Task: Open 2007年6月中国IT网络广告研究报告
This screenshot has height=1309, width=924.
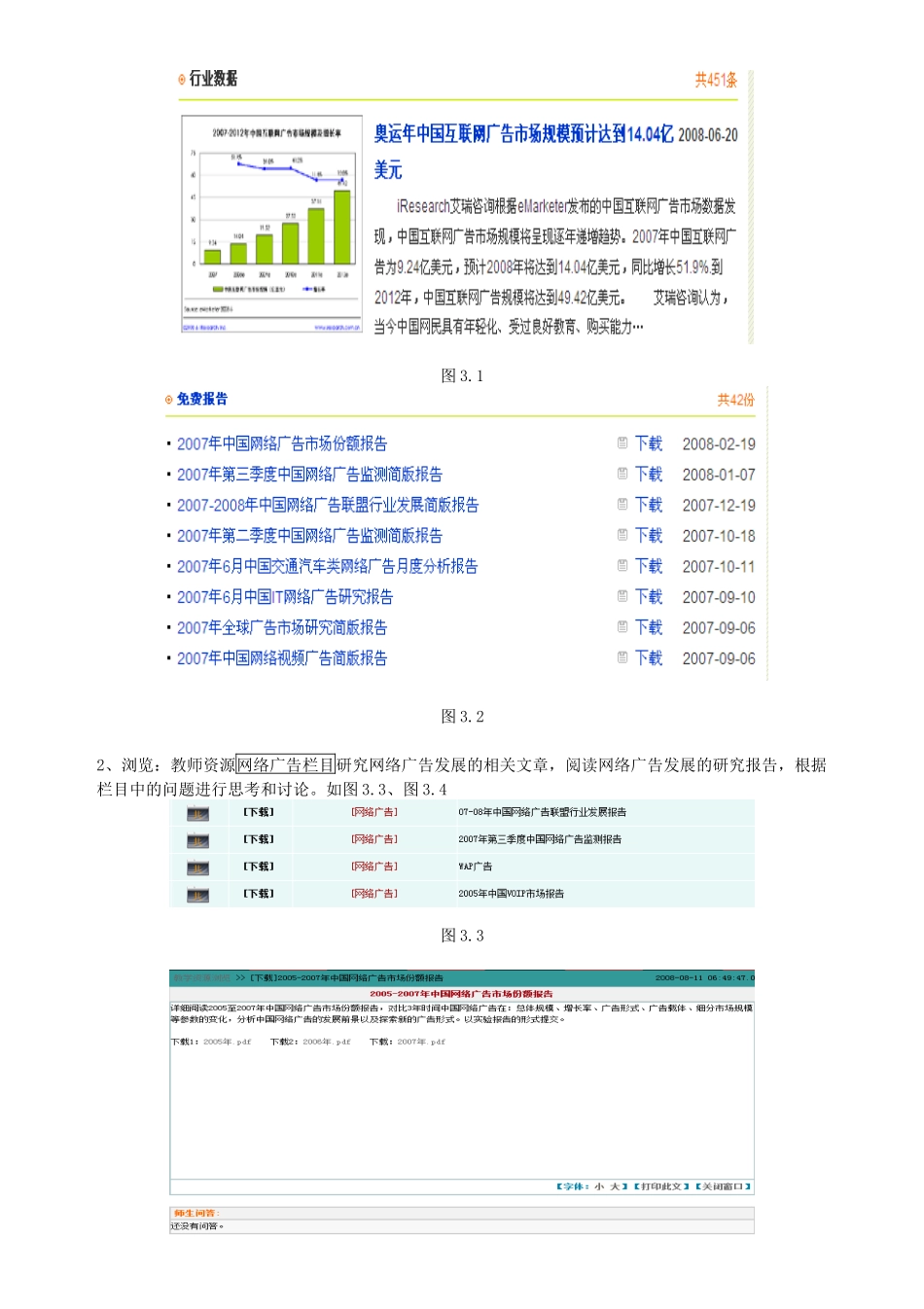Action: pyautogui.click(x=285, y=597)
